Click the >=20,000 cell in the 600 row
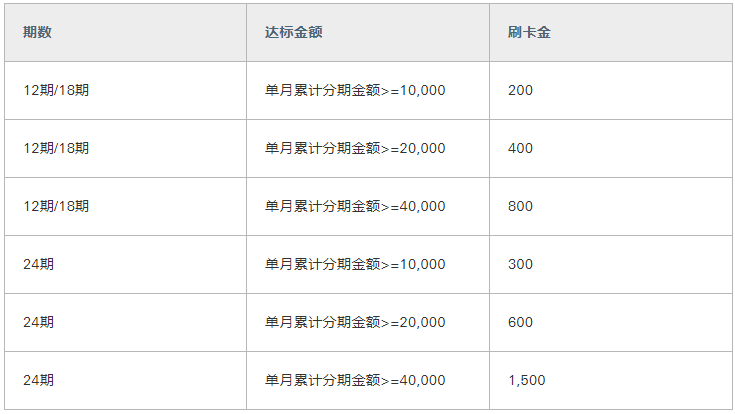The width and height of the screenshot is (735, 414). point(368,323)
